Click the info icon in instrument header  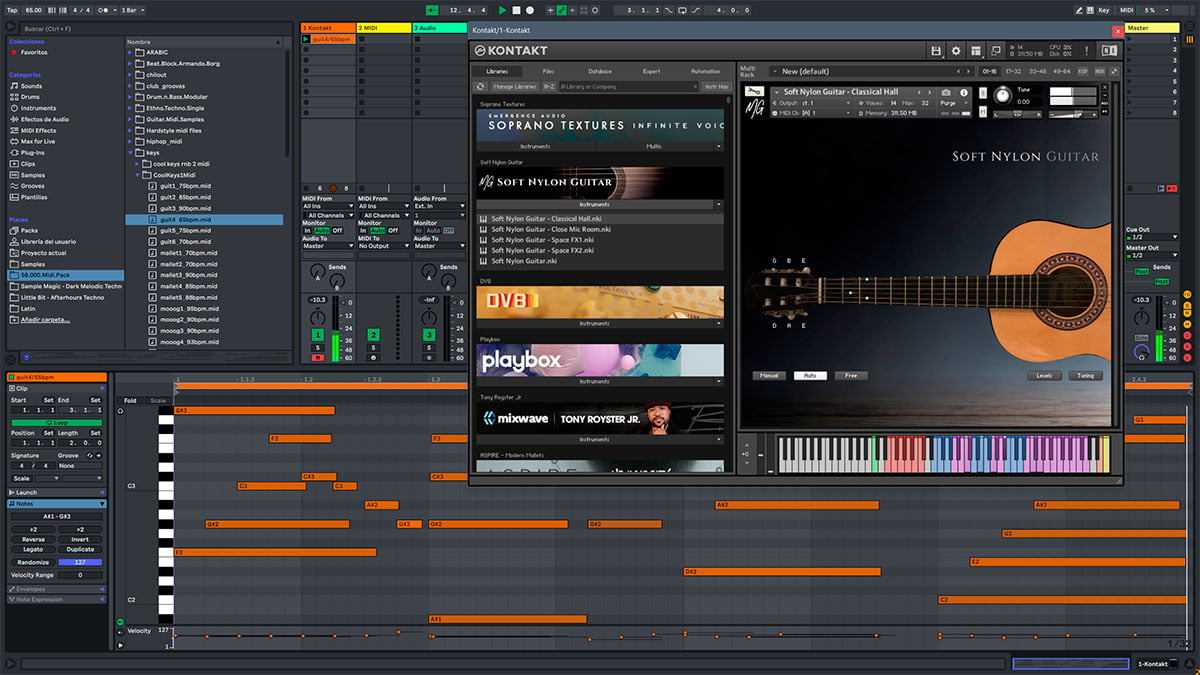pos(965,92)
